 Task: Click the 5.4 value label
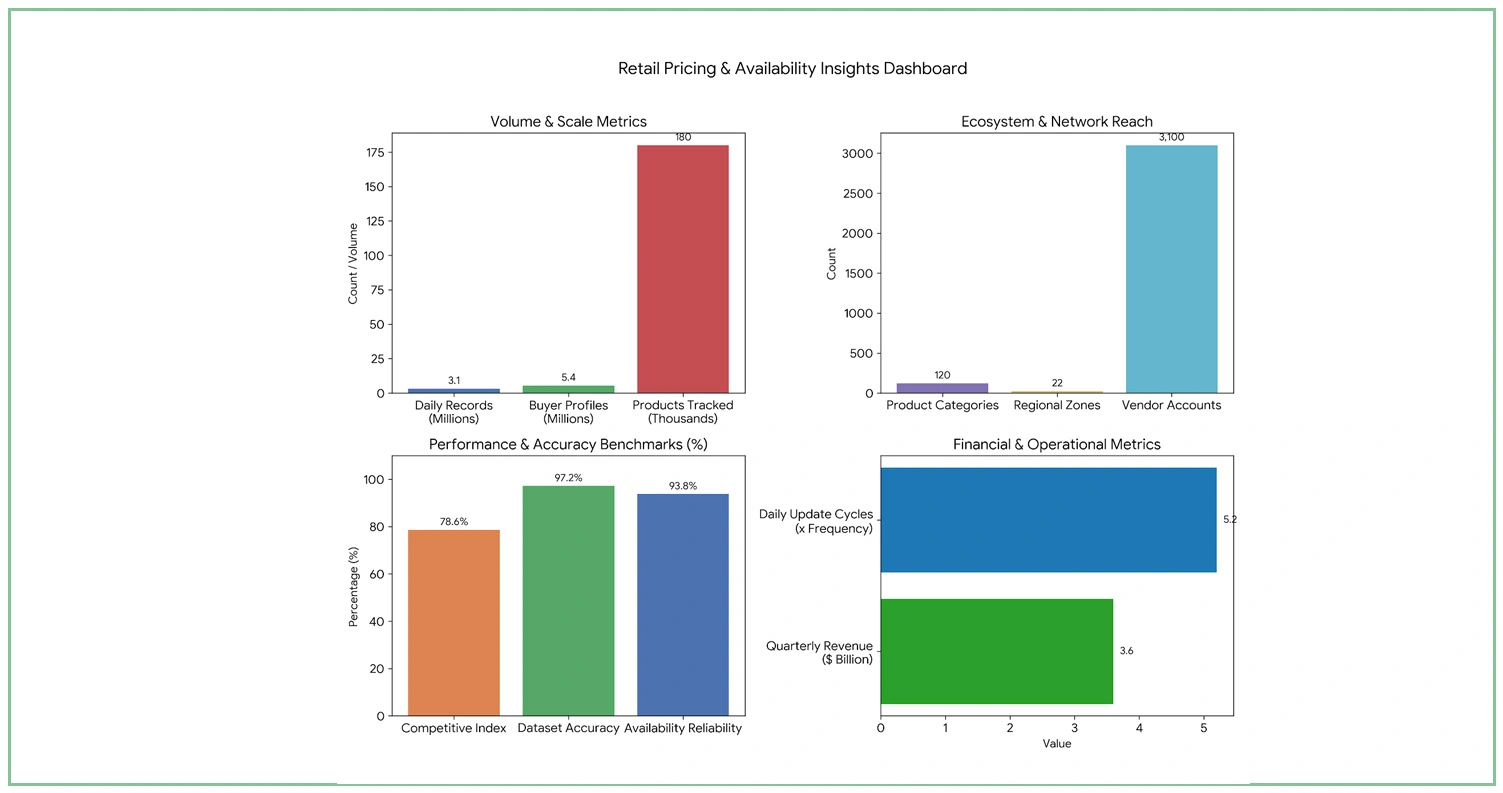point(568,377)
